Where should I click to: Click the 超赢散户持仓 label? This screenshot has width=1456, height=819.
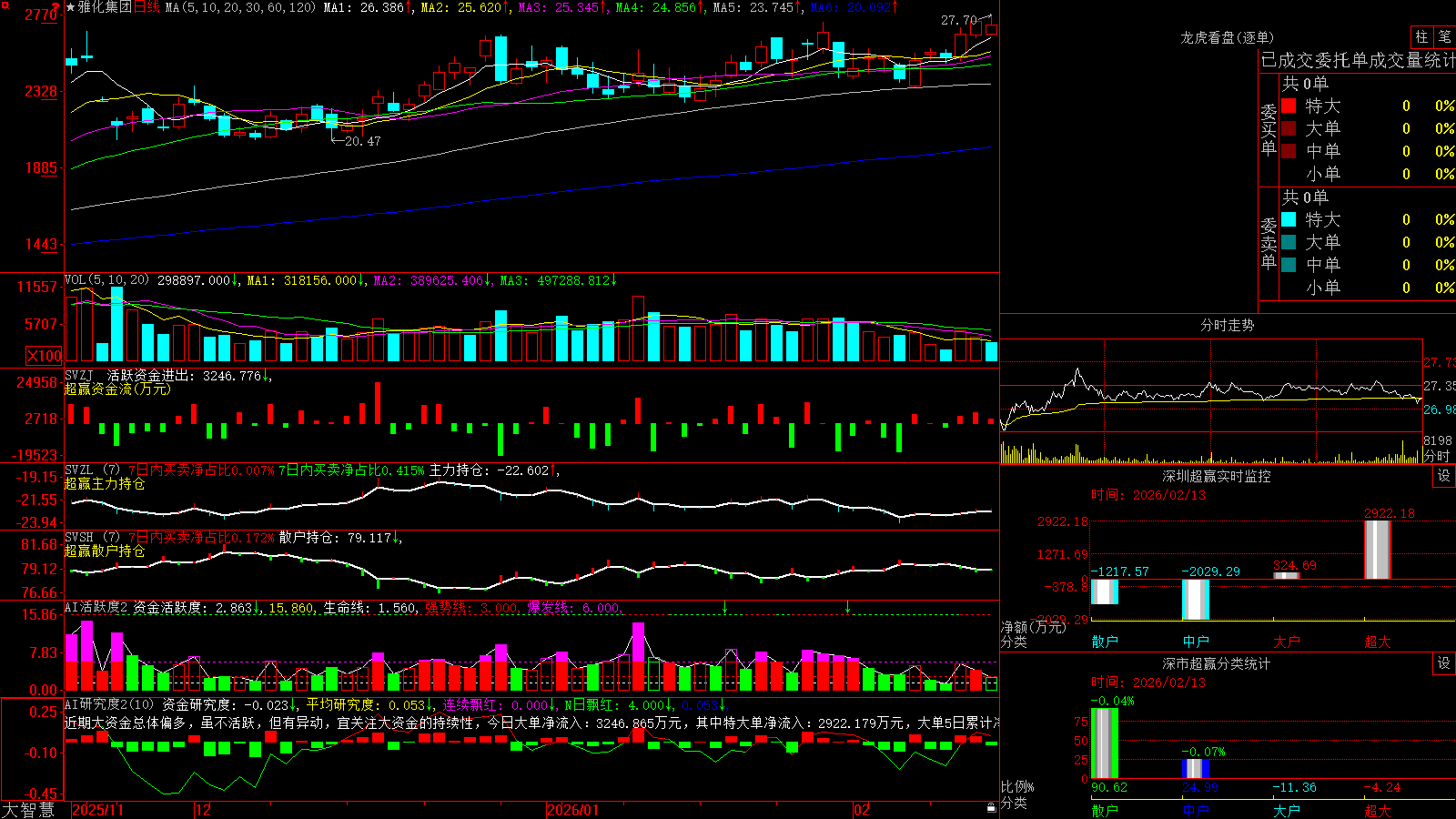pyautogui.click(x=105, y=551)
